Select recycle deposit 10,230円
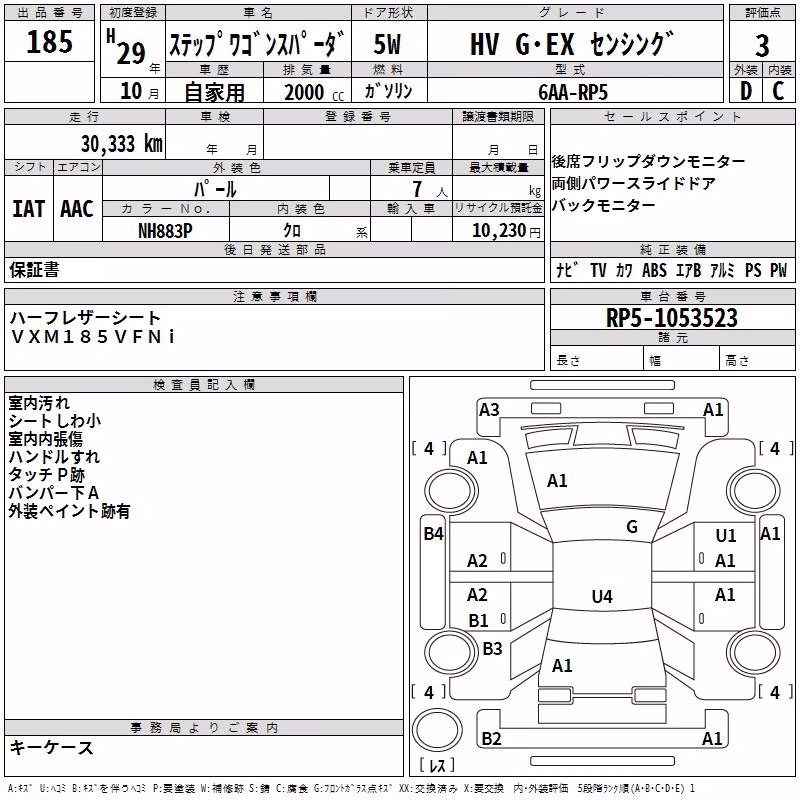 506,231
